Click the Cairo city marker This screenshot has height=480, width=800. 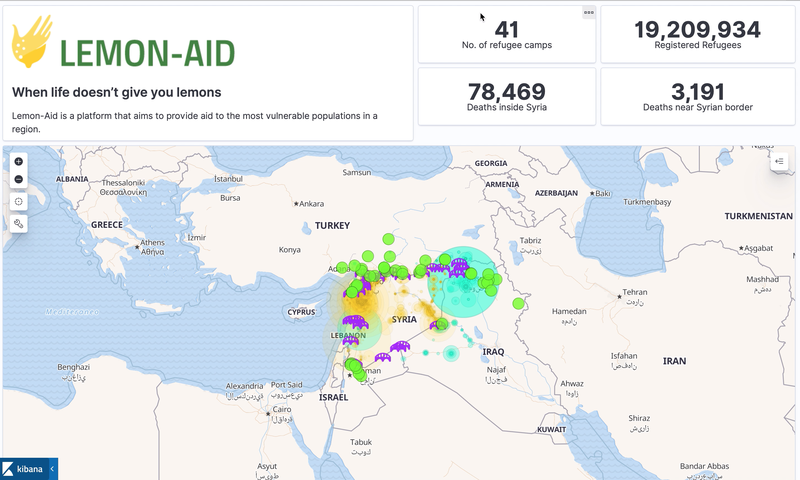click(x=270, y=409)
